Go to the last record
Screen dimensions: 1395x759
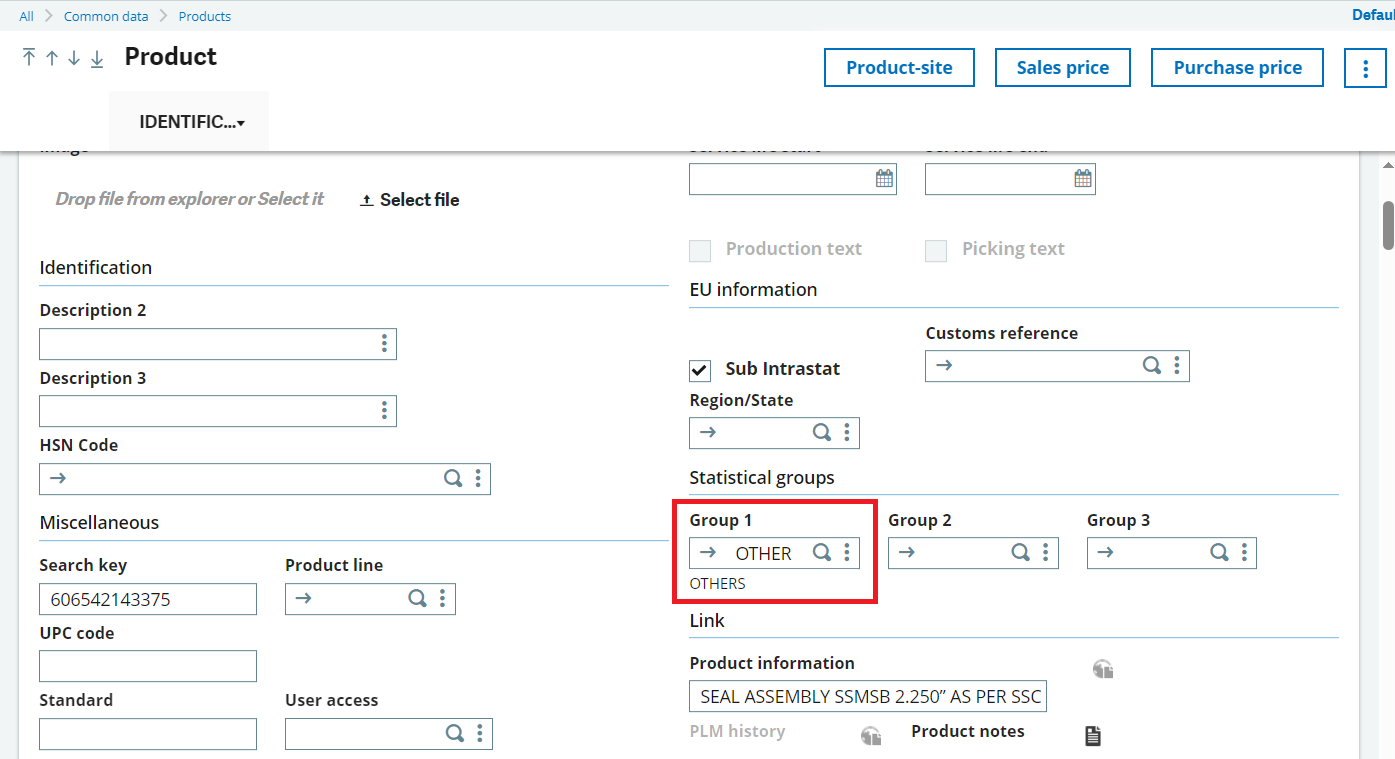[x=95, y=58]
